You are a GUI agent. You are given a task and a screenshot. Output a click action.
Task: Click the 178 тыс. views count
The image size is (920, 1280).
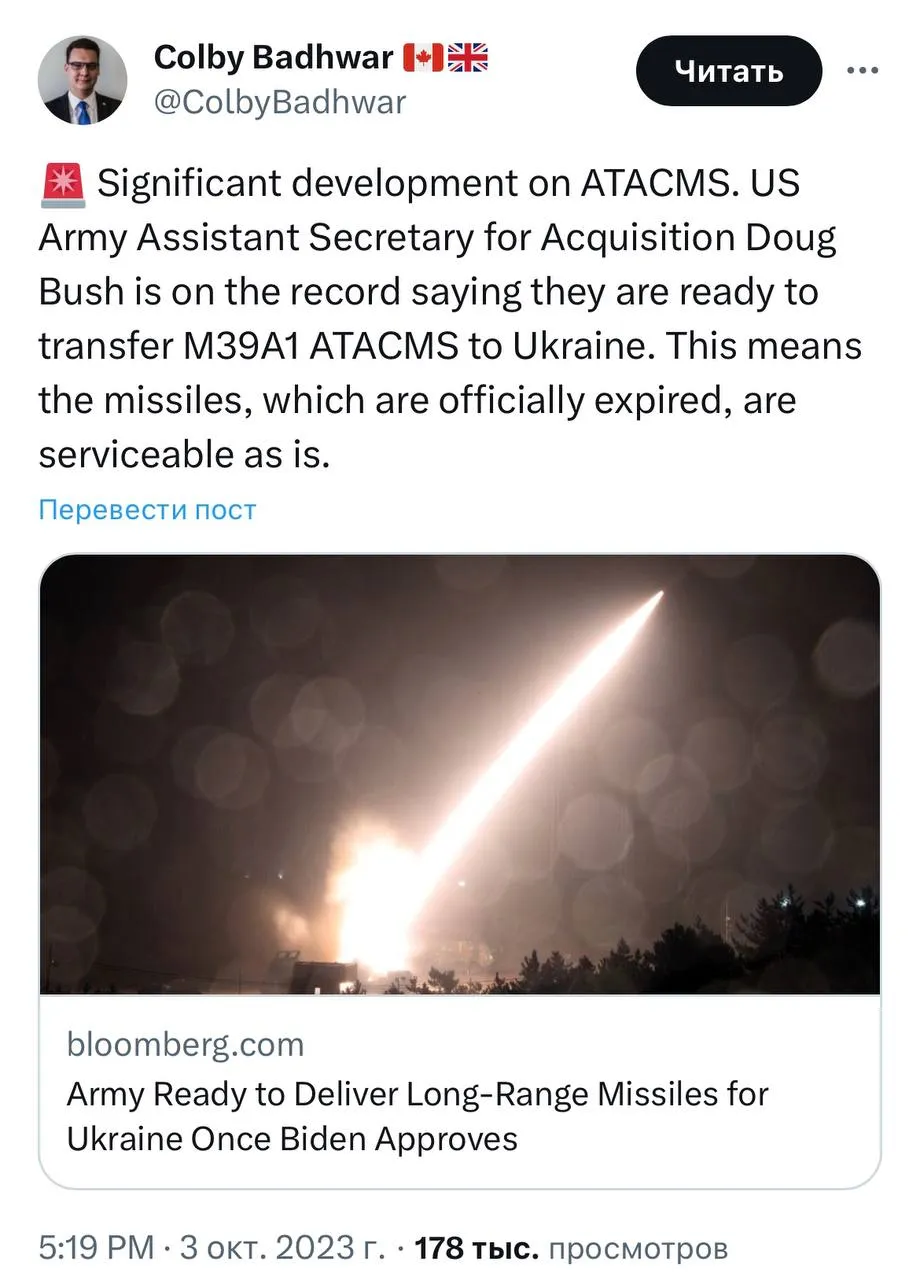[477, 1248]
